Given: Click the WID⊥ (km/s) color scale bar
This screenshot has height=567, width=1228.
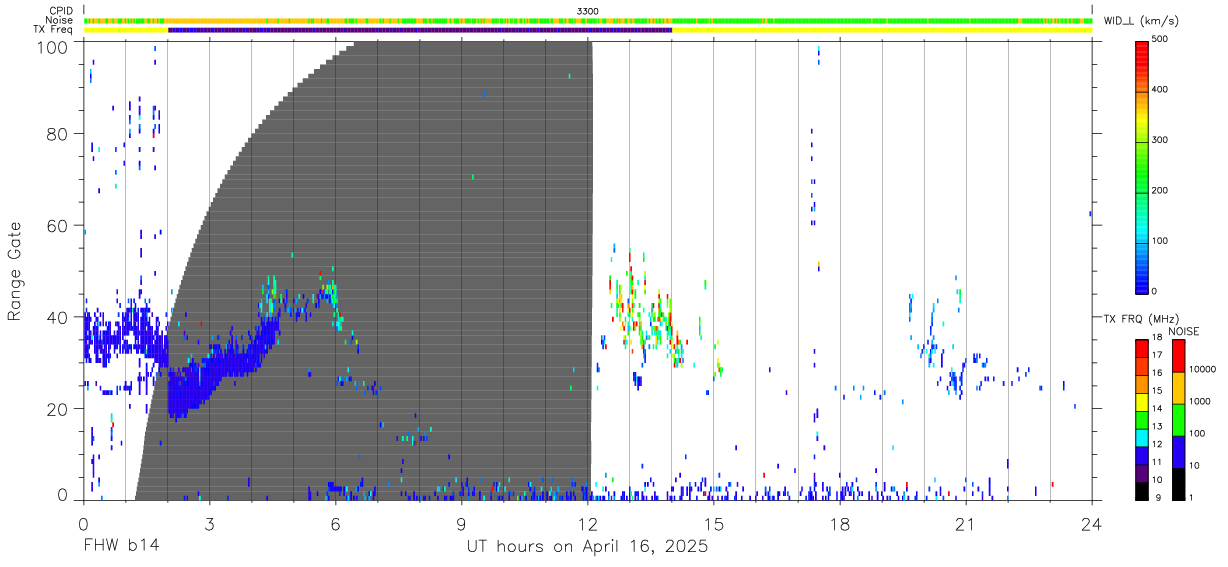Looking at the screenshot, I should click(x=1142, y=166).
